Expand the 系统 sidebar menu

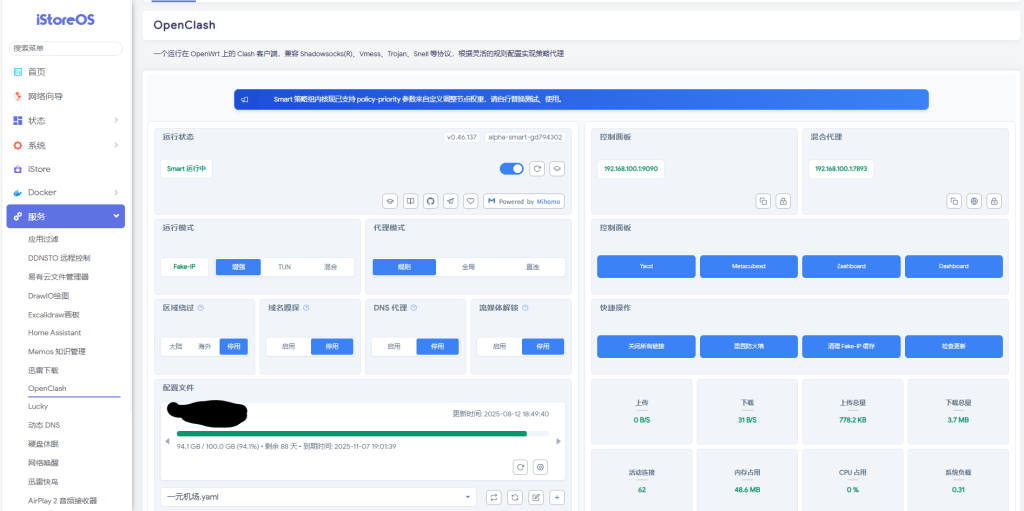[x=65, y=145]
